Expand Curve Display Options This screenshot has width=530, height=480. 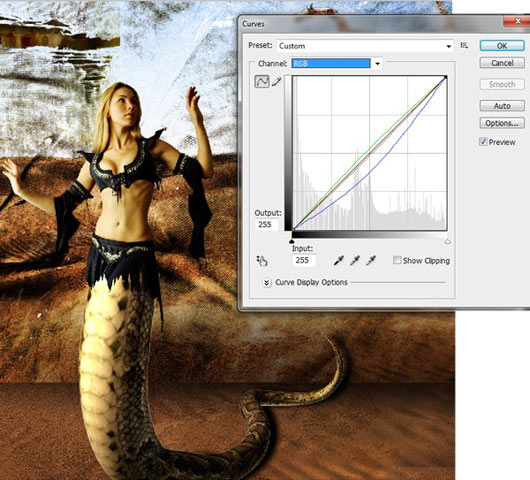(x=266, y=283)
